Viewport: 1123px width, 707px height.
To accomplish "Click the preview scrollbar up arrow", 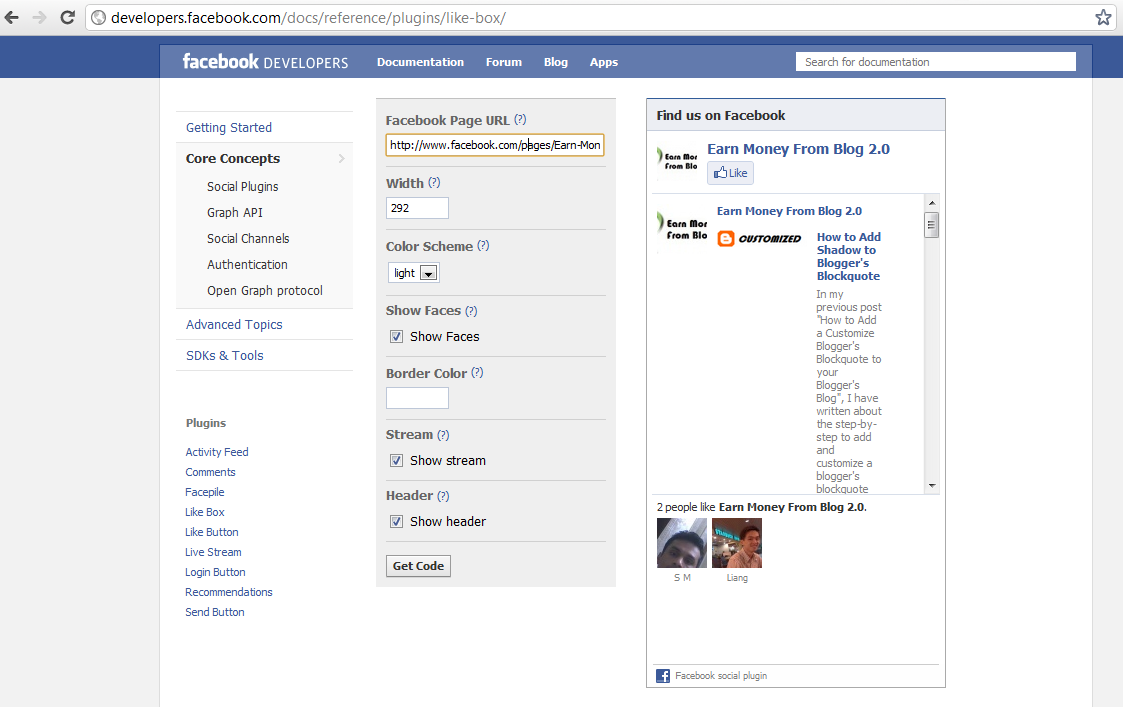I will pos(931,202).
